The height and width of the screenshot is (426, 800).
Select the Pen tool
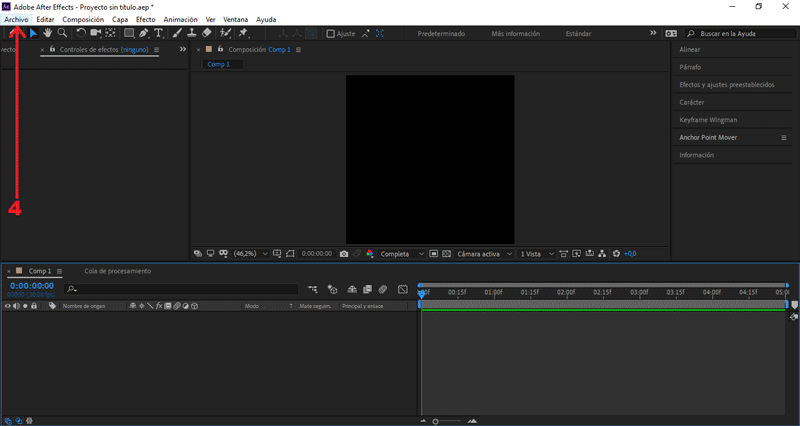[144, 33]
